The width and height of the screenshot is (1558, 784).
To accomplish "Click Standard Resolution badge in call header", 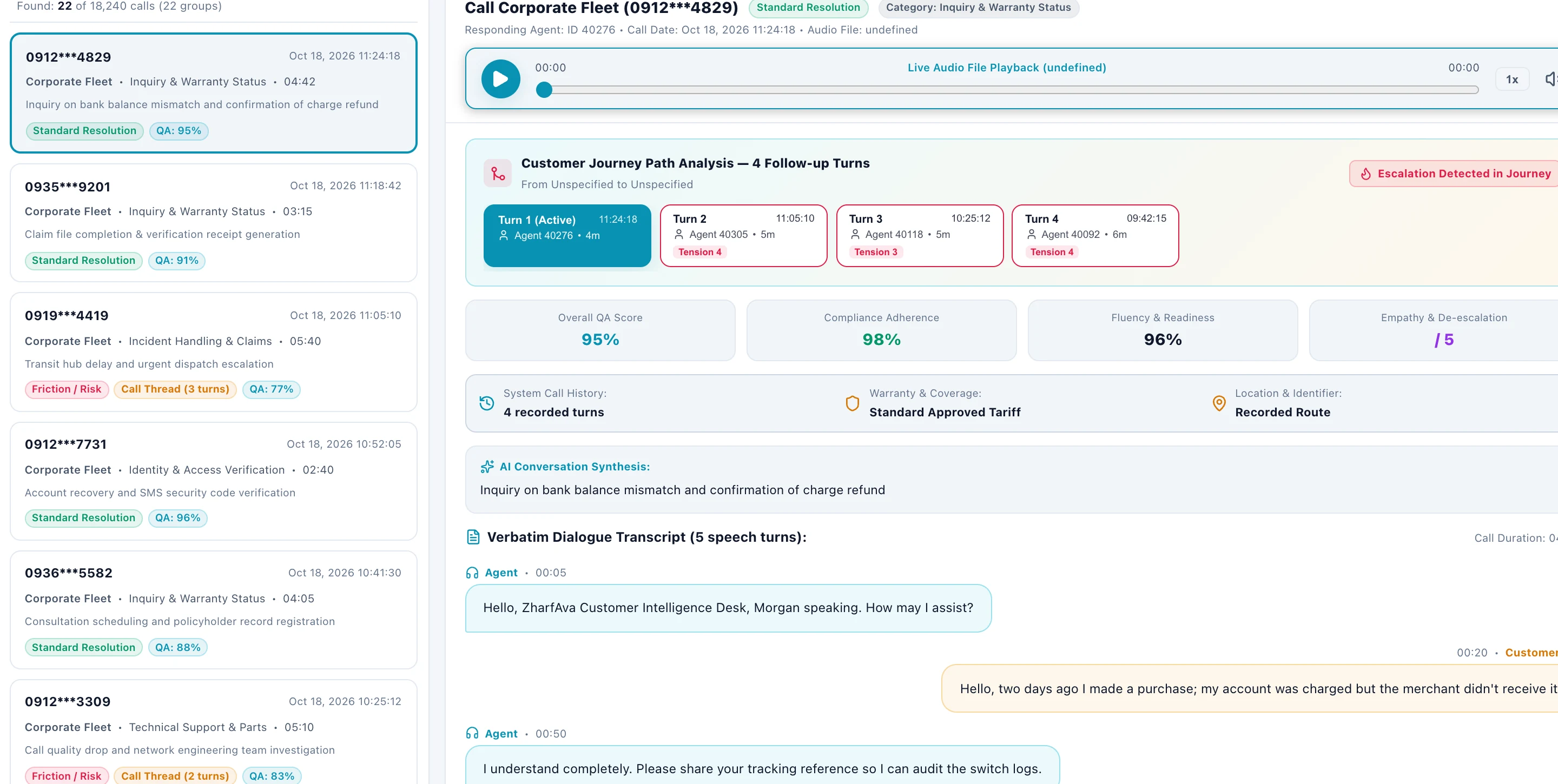I will pos(808,8).
